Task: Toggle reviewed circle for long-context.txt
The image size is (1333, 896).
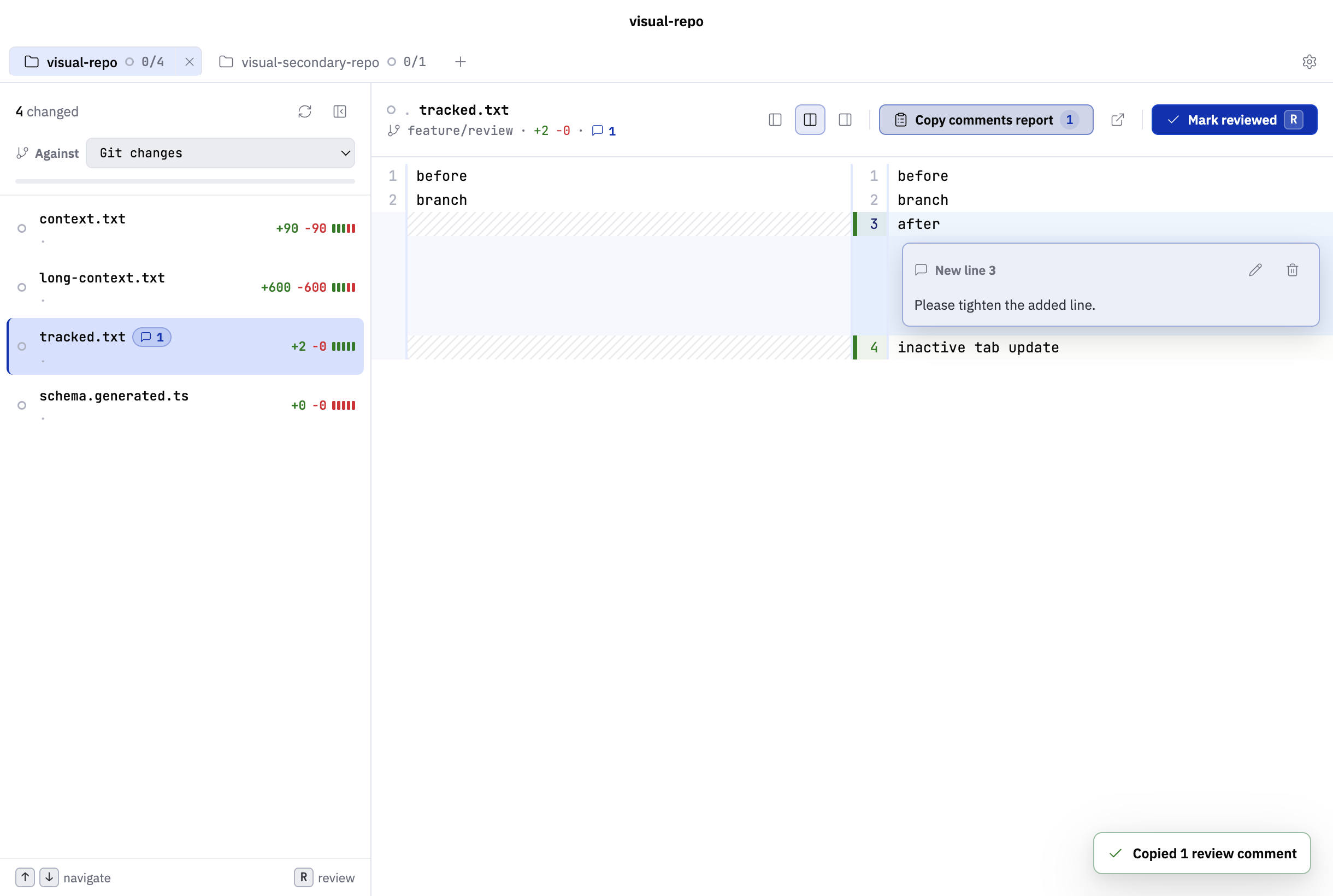Action: tap(22, 287)
